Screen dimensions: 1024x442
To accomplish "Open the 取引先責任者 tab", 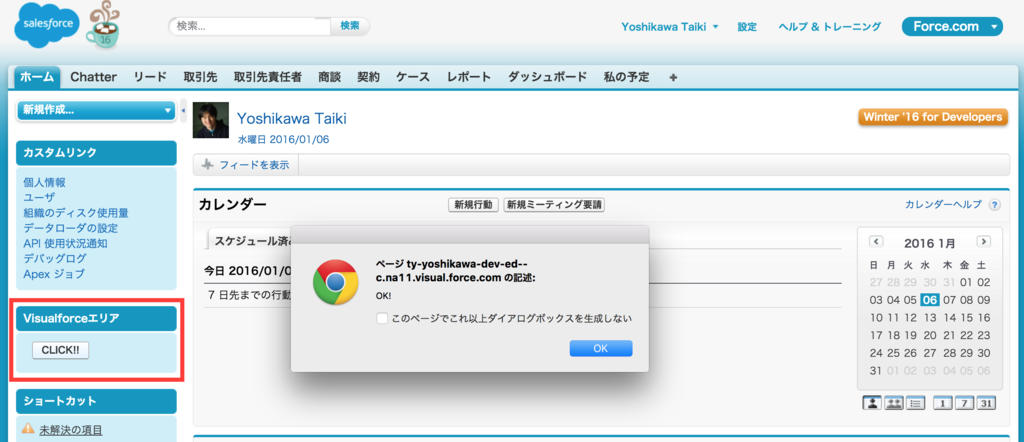I will coord(268,77).
